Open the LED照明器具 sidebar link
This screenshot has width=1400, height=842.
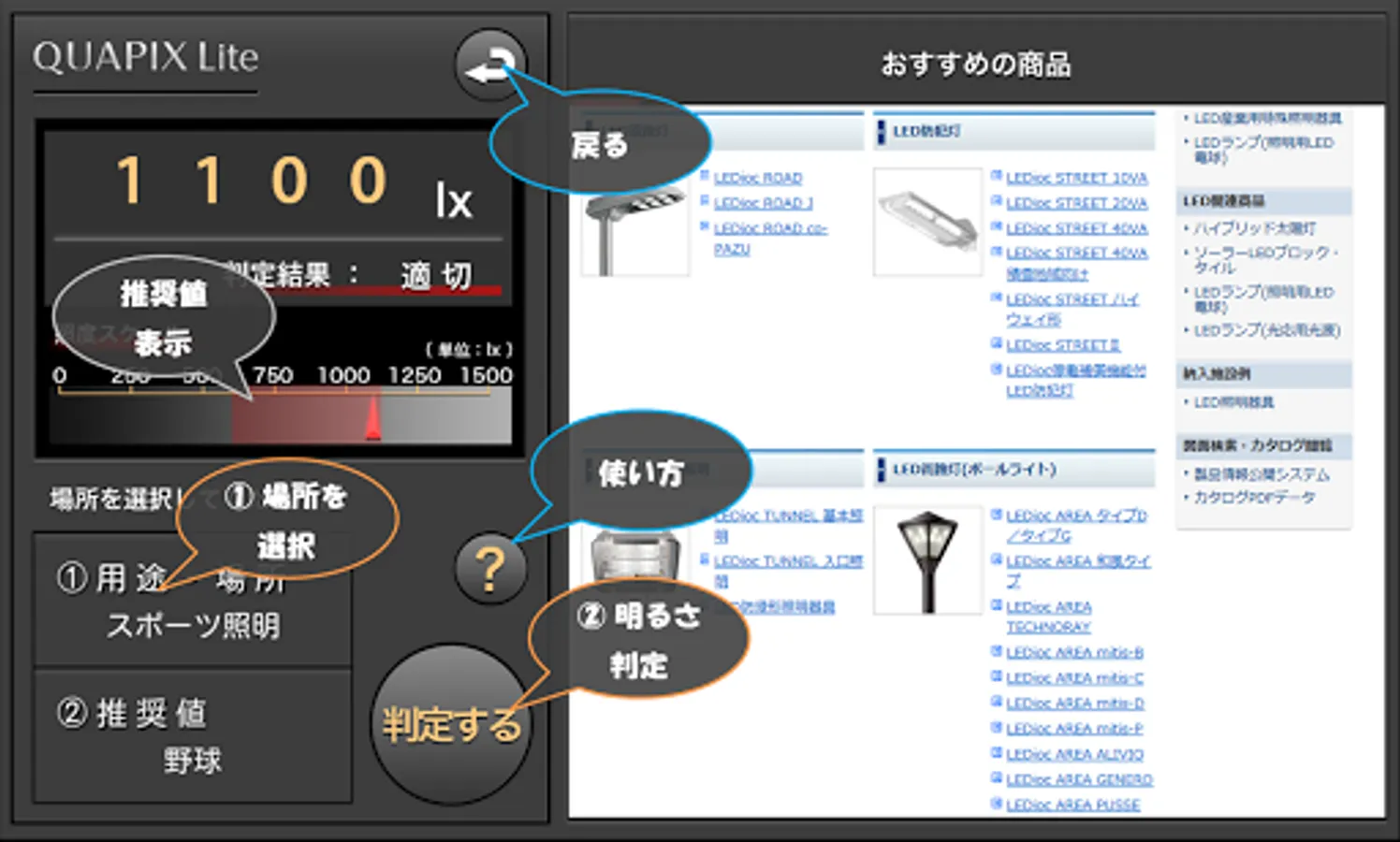pyautogui.click(x=1233, y=402)
